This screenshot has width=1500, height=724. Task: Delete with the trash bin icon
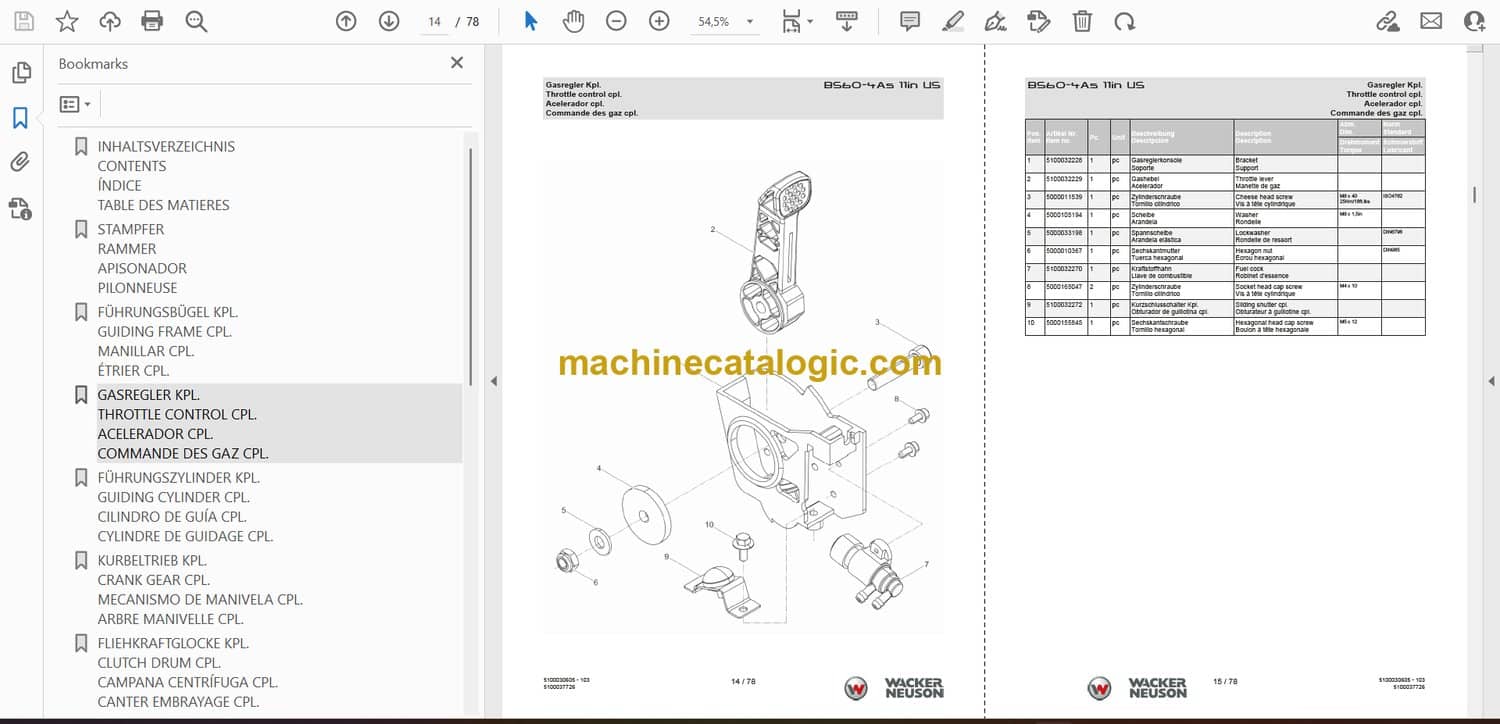[1082, 21]
